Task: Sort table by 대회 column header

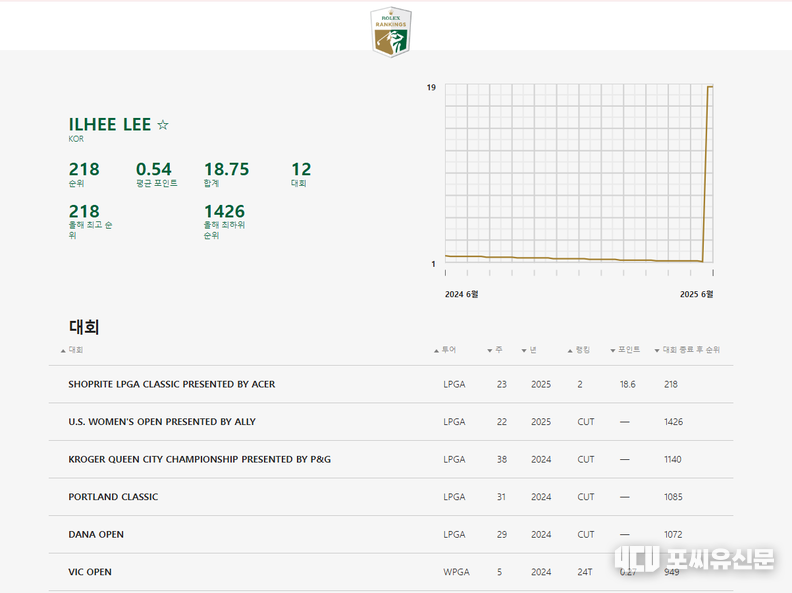Action: [72, 350]
